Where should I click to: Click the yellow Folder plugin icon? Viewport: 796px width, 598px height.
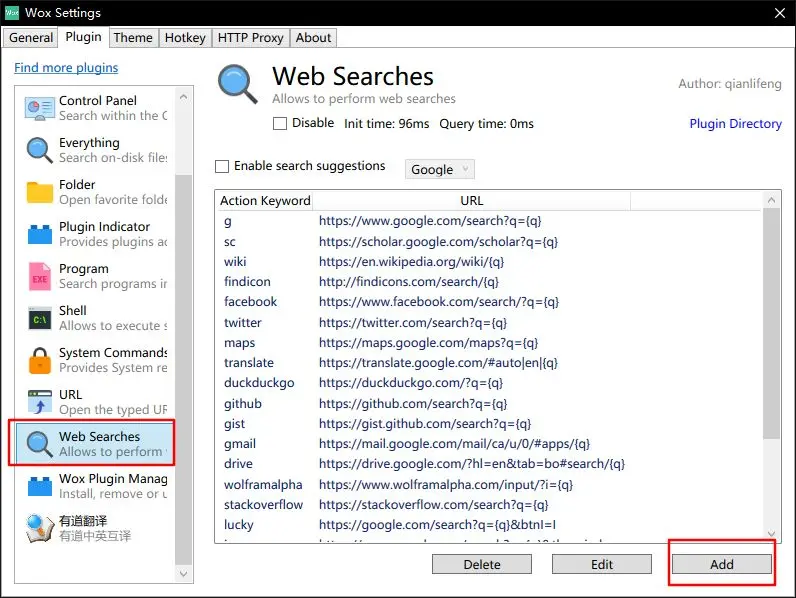(40, 192)
